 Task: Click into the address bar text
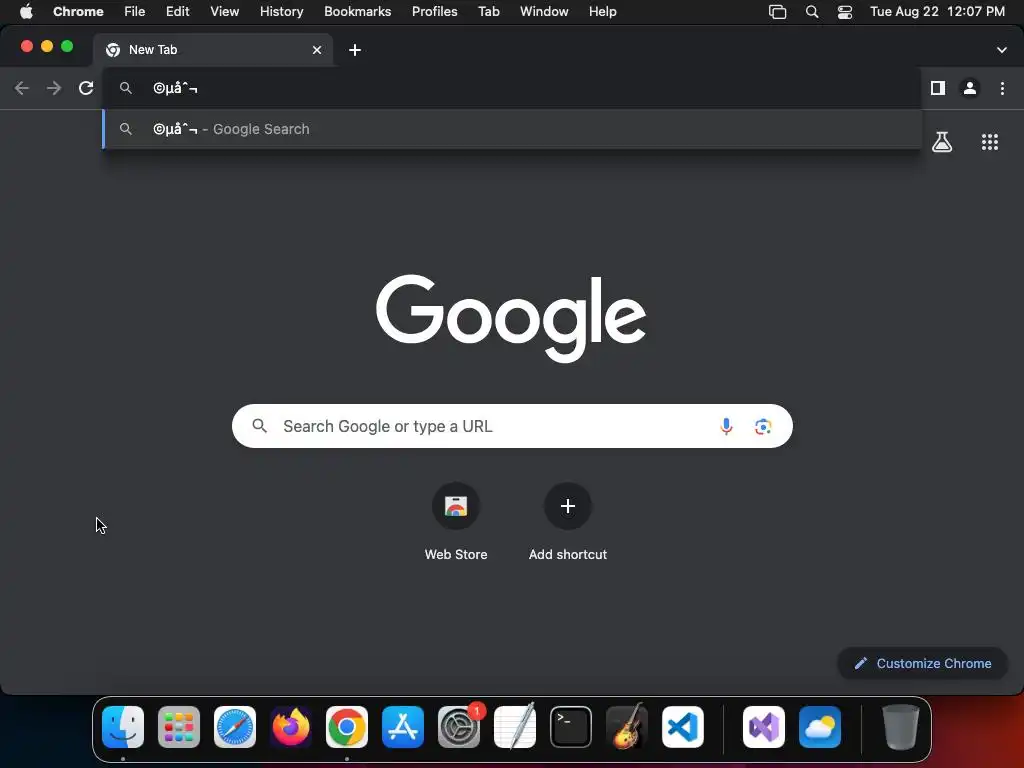[x=175, y=88]
